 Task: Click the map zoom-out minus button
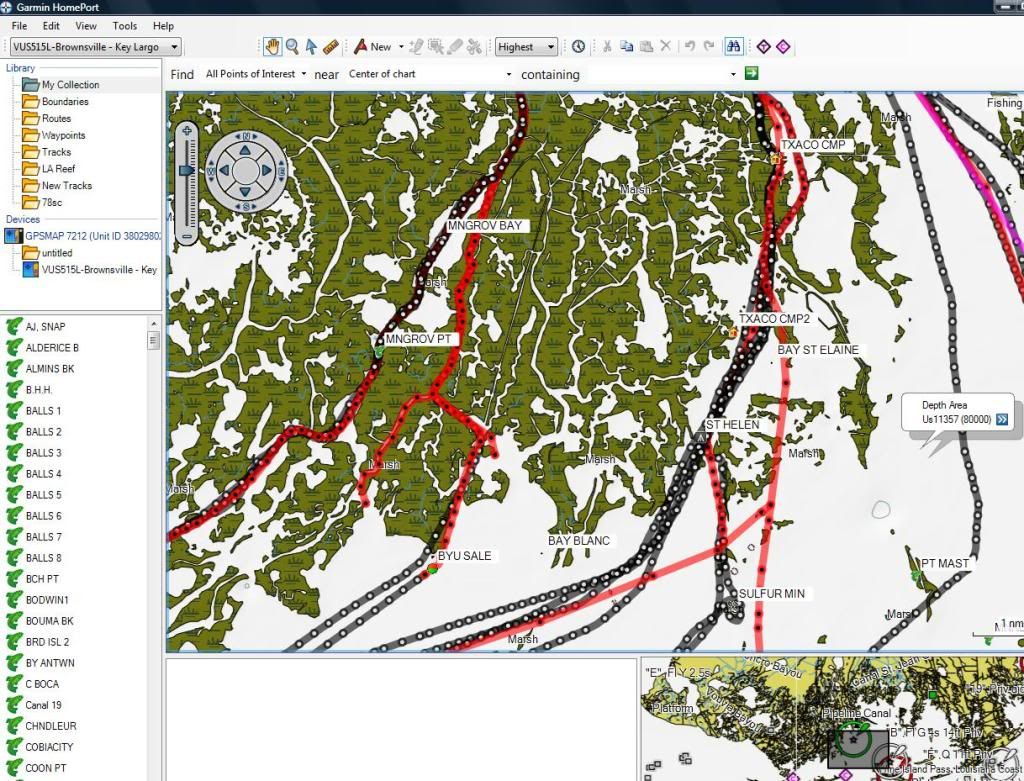187,236
